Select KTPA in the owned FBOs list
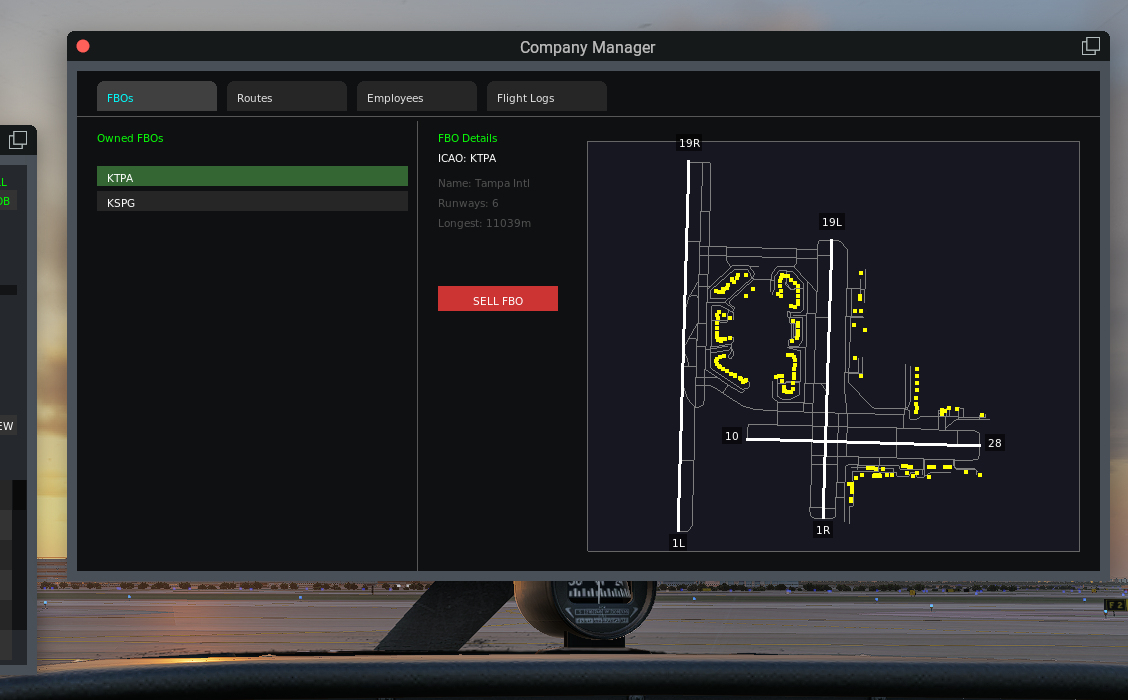Screen dimensions: 1128x700 click(x=252, y=177)
